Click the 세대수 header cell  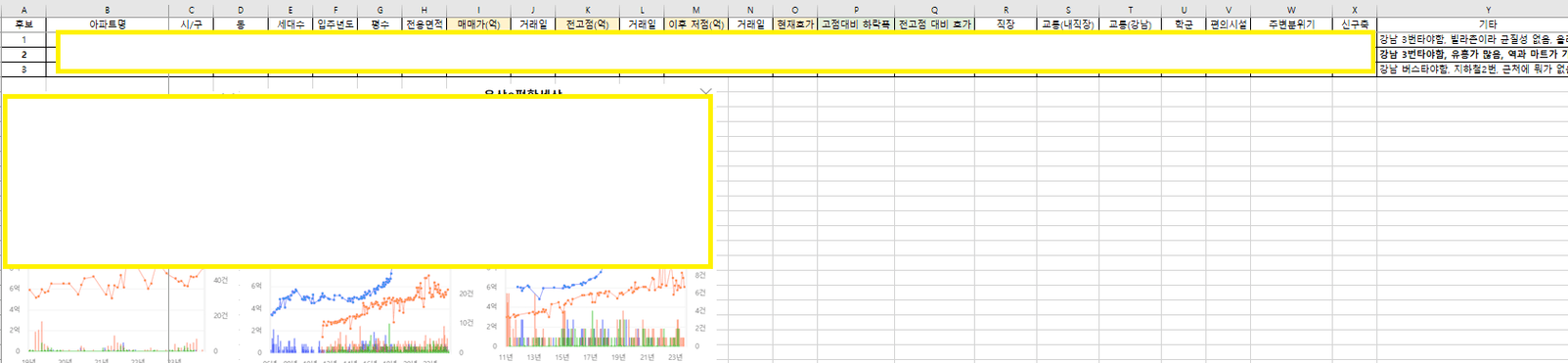pyautogui.click(x=291, y=23)
